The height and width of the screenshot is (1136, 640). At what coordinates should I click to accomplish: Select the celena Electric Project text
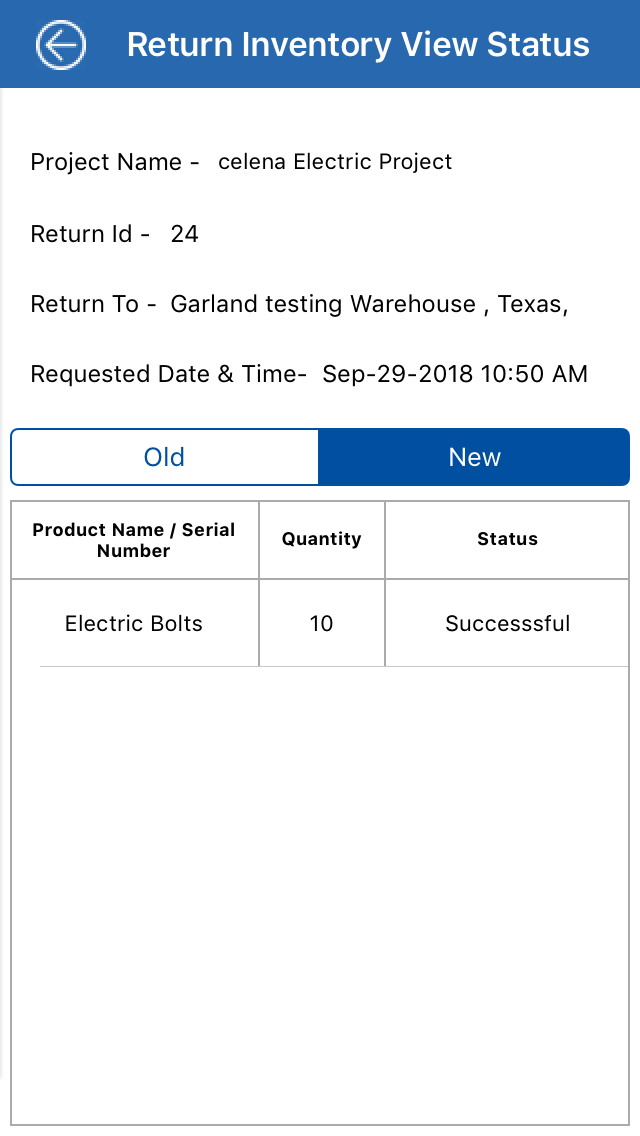pyautogui.click(x=335, y=162)
